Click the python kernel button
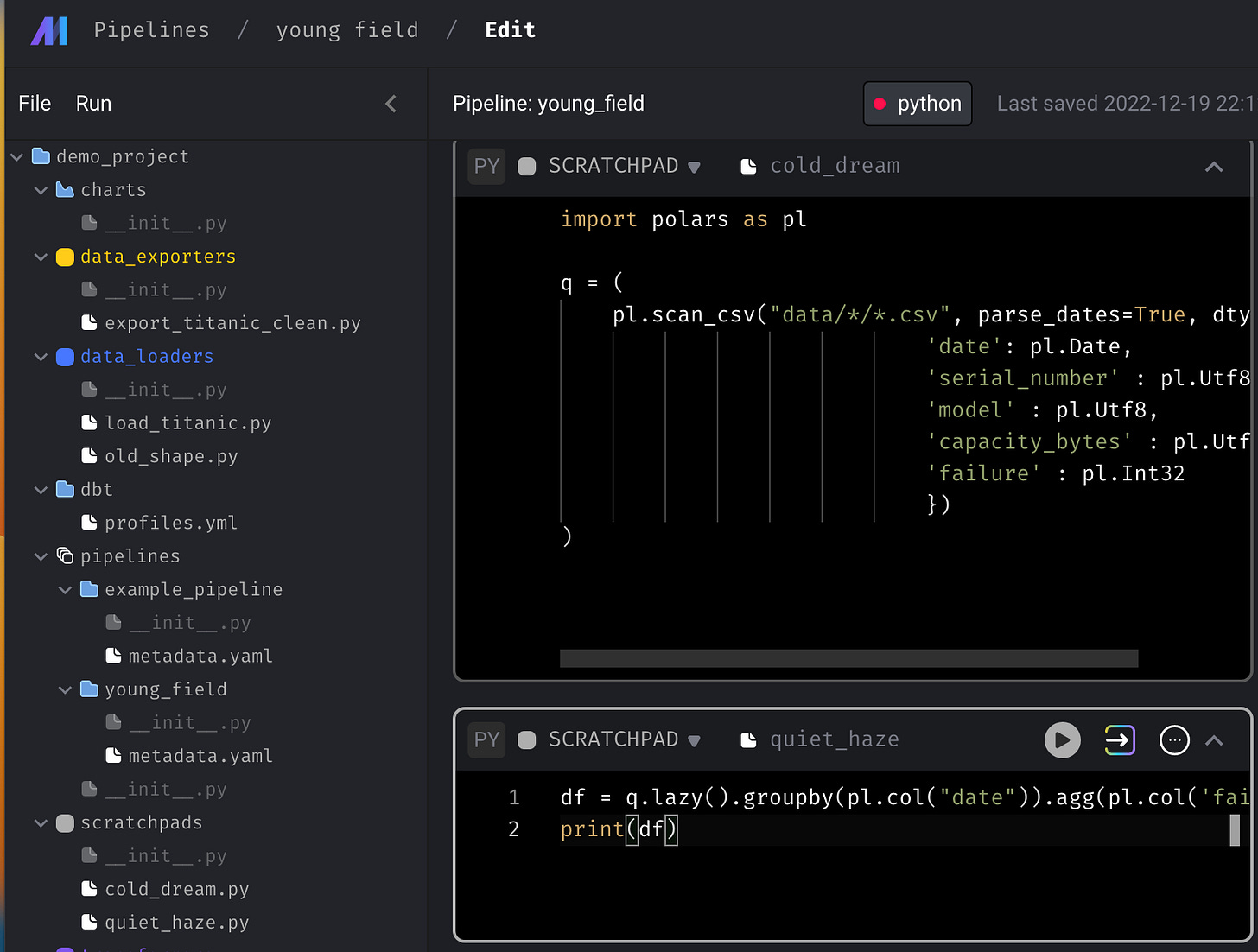 pos(917,103)
